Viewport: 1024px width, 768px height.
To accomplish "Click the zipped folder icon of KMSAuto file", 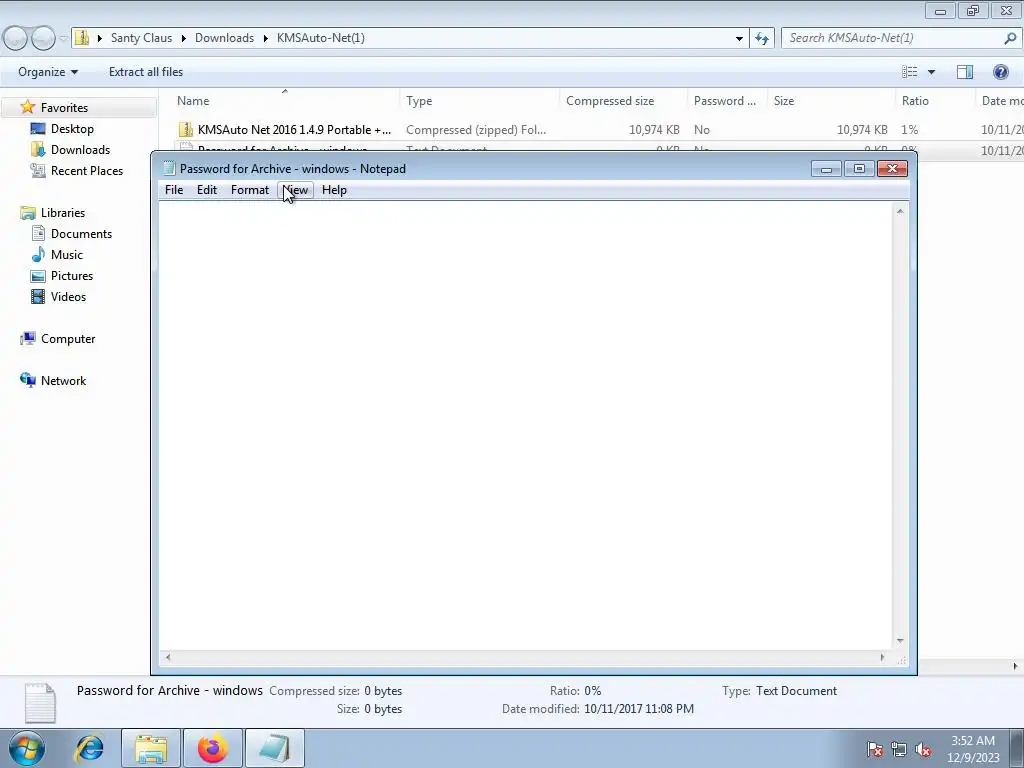I will tap(185, 129).
